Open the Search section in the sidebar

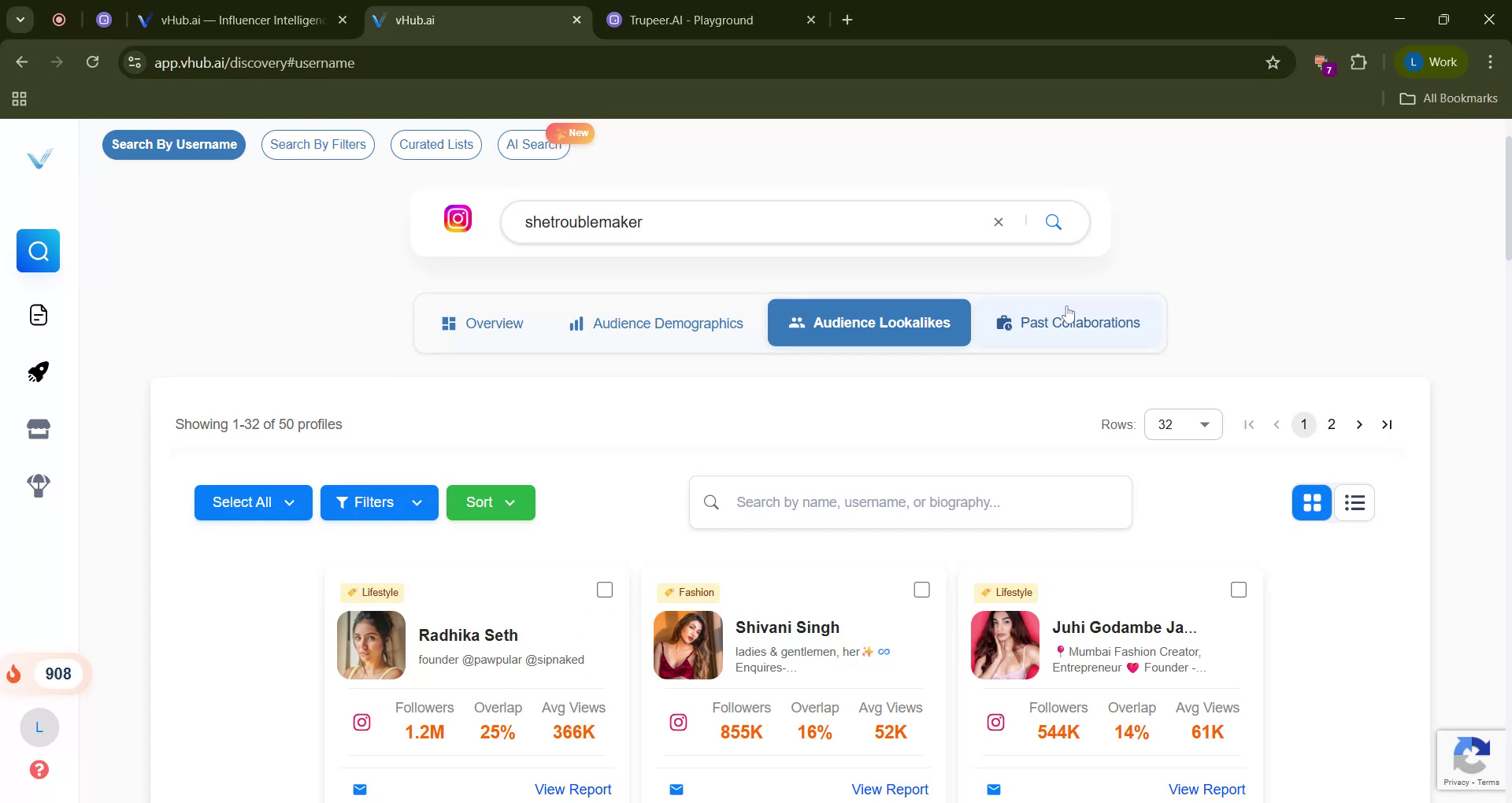38,250
